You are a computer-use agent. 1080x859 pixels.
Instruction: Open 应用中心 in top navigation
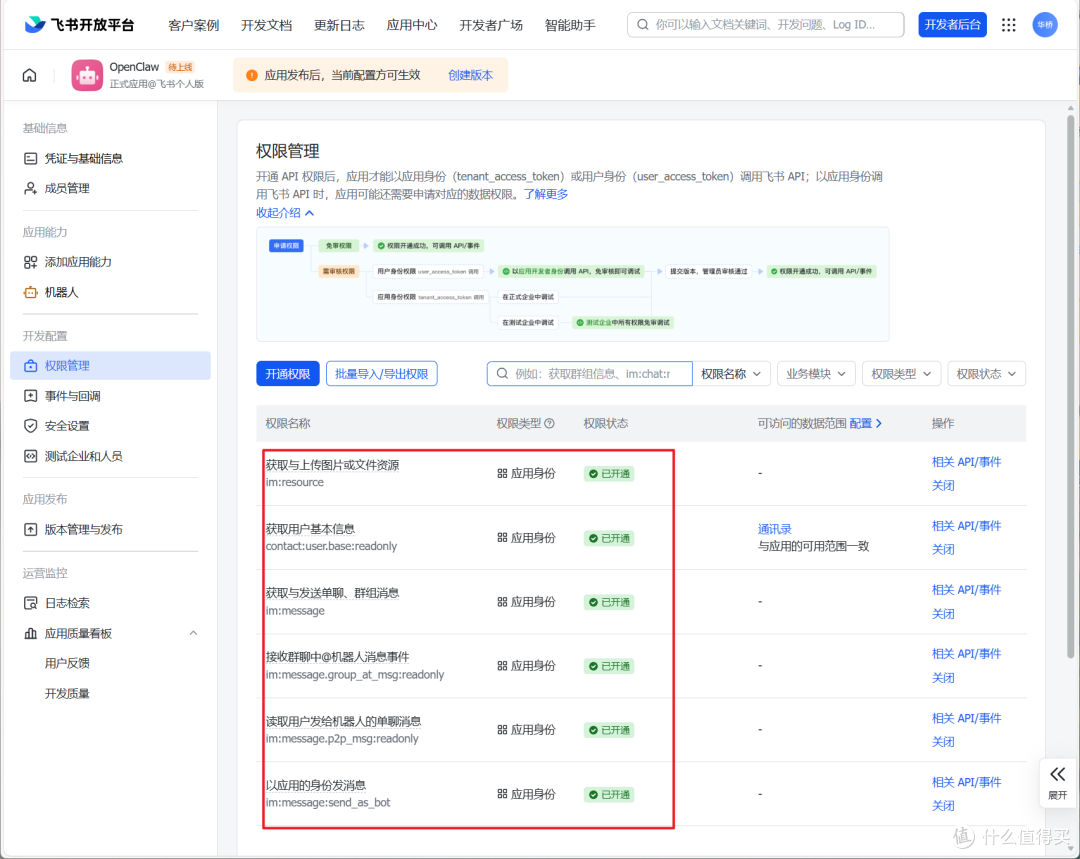tap(412, 25)
